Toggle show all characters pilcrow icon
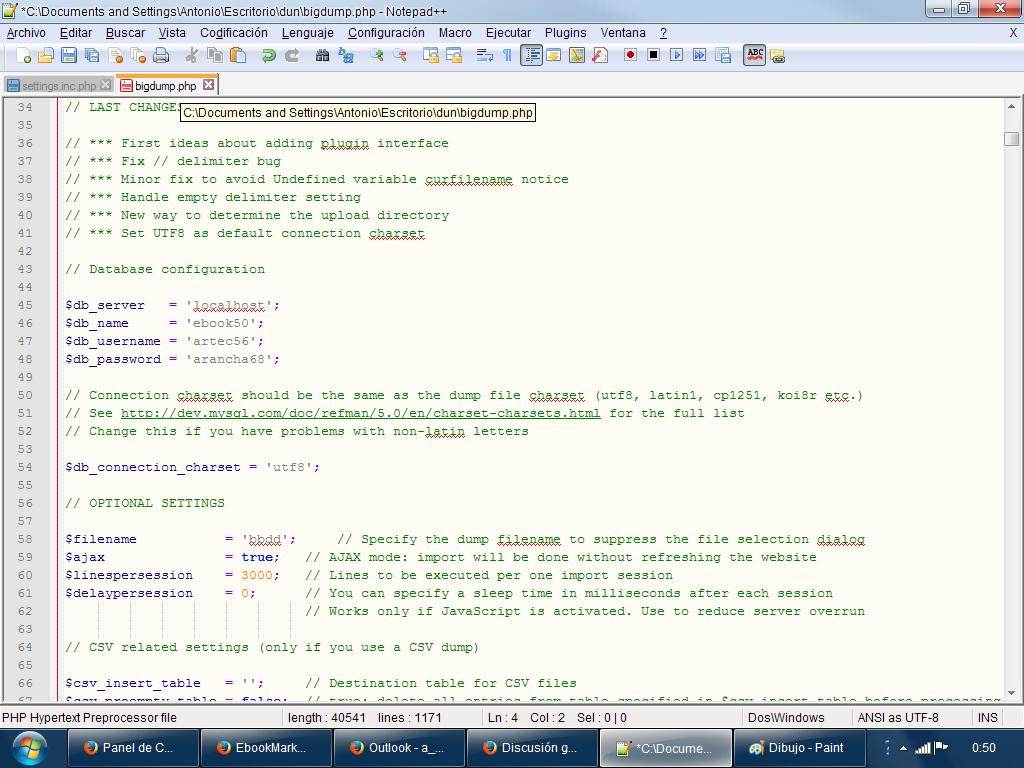The image size is (1024, 768). pyautogui.click(x=507, y=56)
